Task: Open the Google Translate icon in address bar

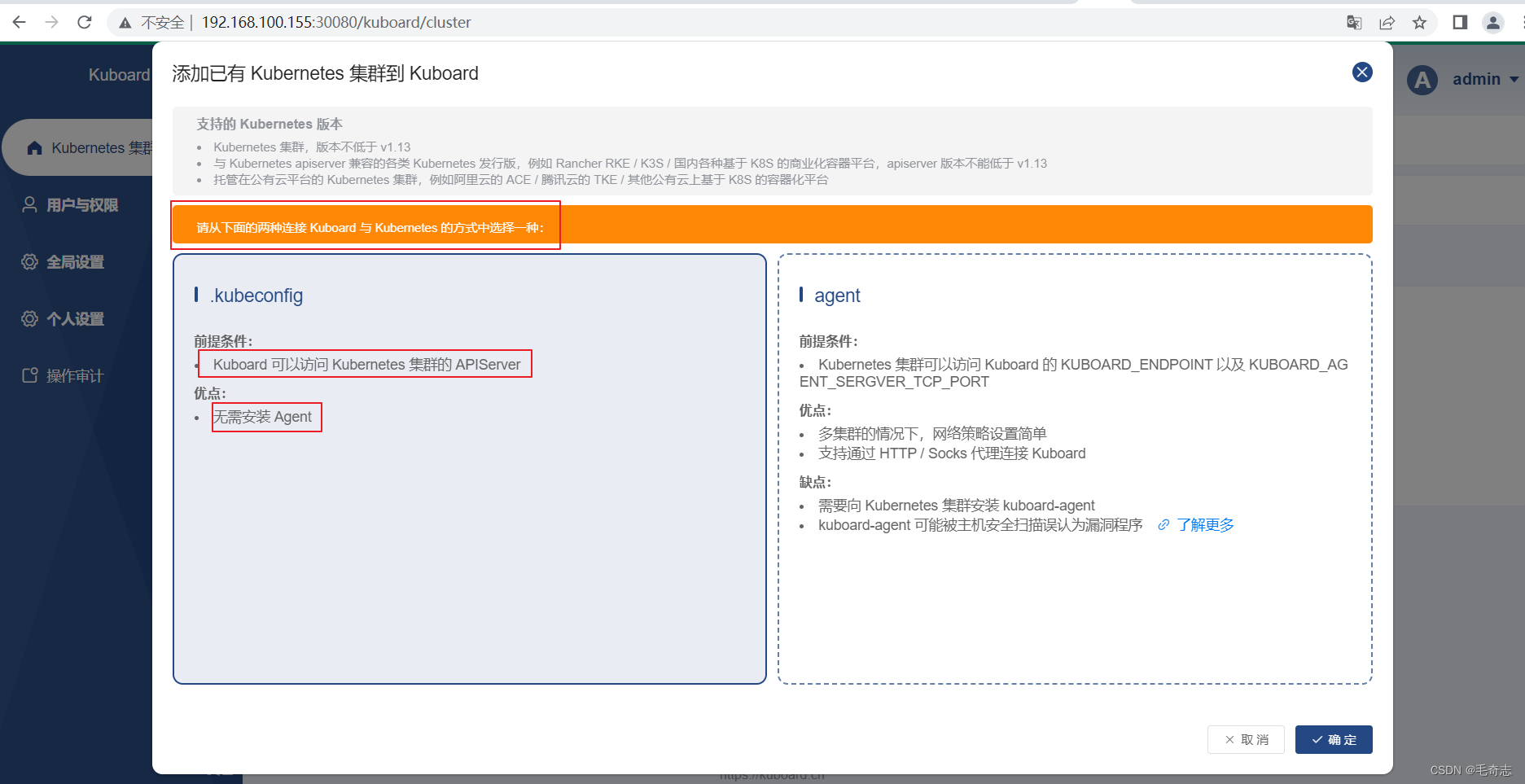Action: [x=1354, y=22]
